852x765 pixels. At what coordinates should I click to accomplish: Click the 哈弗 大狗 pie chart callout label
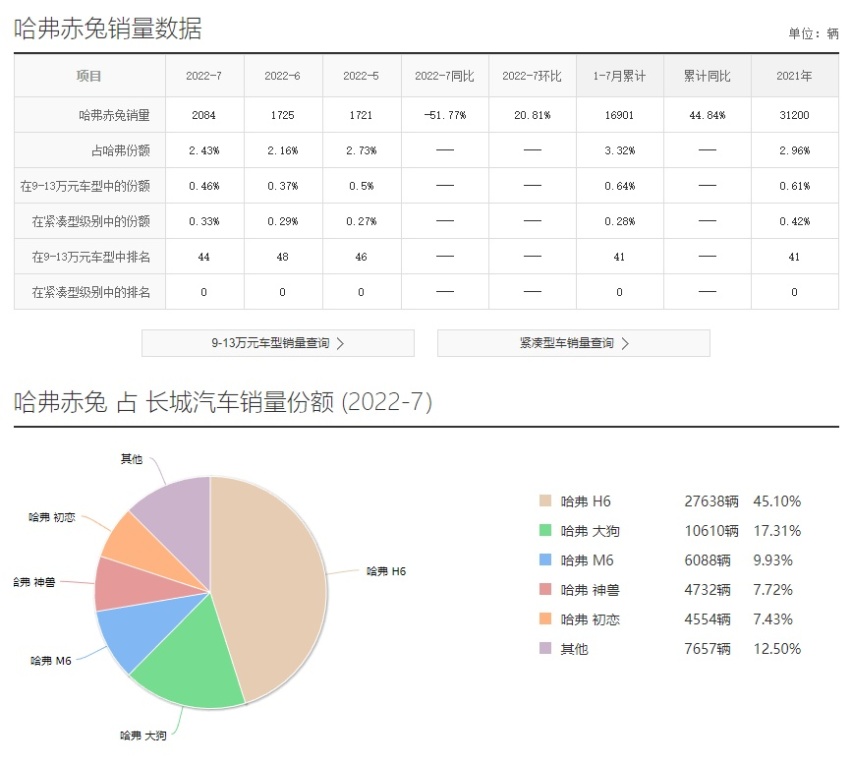coord(143,735)
